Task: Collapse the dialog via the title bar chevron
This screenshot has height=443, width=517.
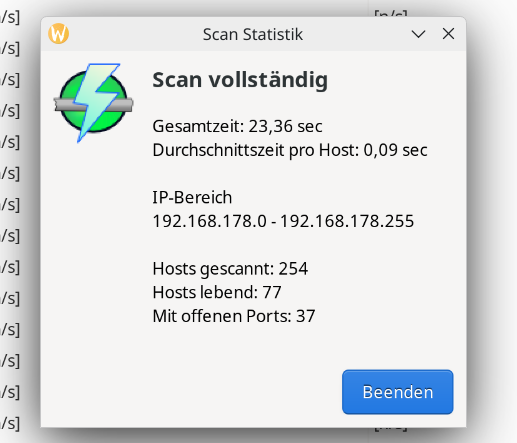Action: [x=418, y=34]
